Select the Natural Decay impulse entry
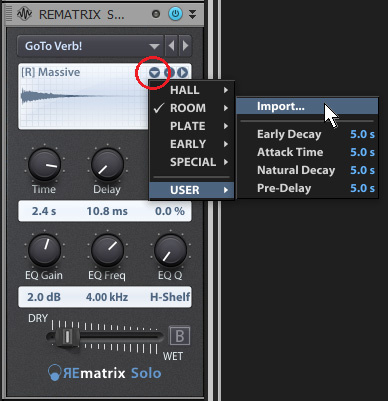Image resolution: width=388 pixels, height=401 pixels. 307,170
